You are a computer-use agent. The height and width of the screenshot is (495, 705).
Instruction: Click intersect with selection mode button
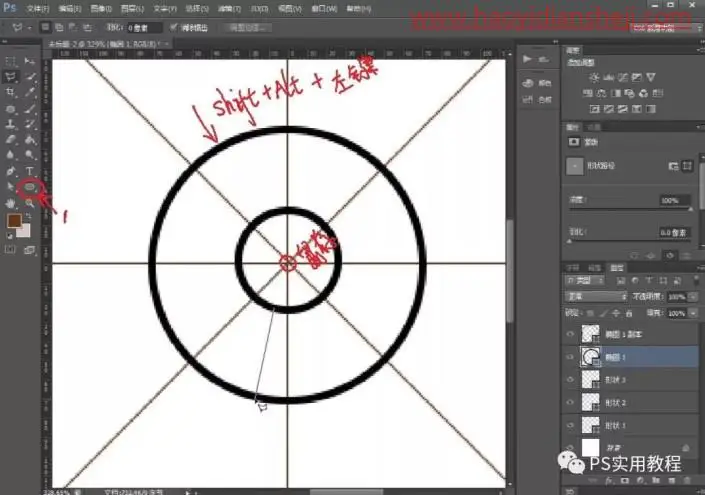pyautogui.click(x=88, y=28)
